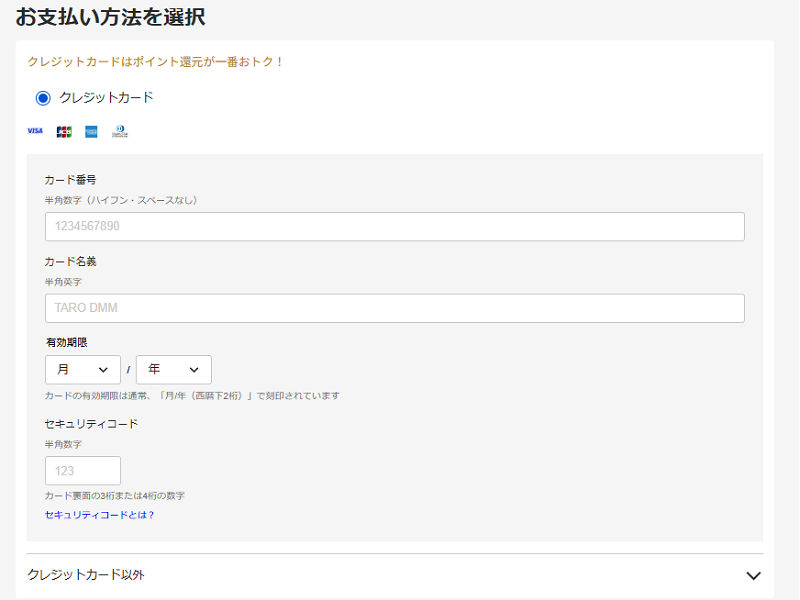Click the カード名義 field showing TARO DMM
This screenshot has width=800, height=600.
[394, 308]
